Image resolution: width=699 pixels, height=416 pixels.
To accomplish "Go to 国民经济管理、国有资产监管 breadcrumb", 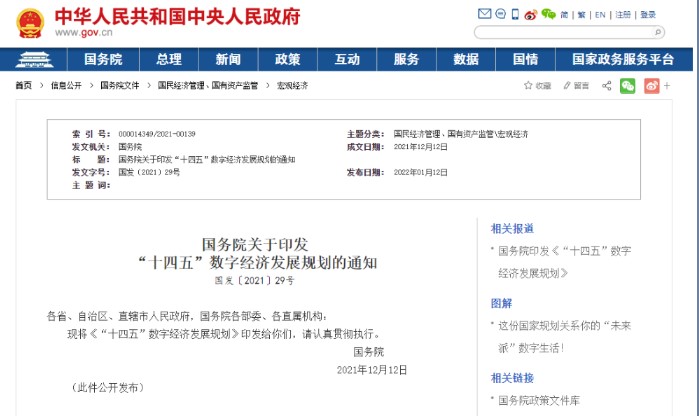I will click(208, 85).
